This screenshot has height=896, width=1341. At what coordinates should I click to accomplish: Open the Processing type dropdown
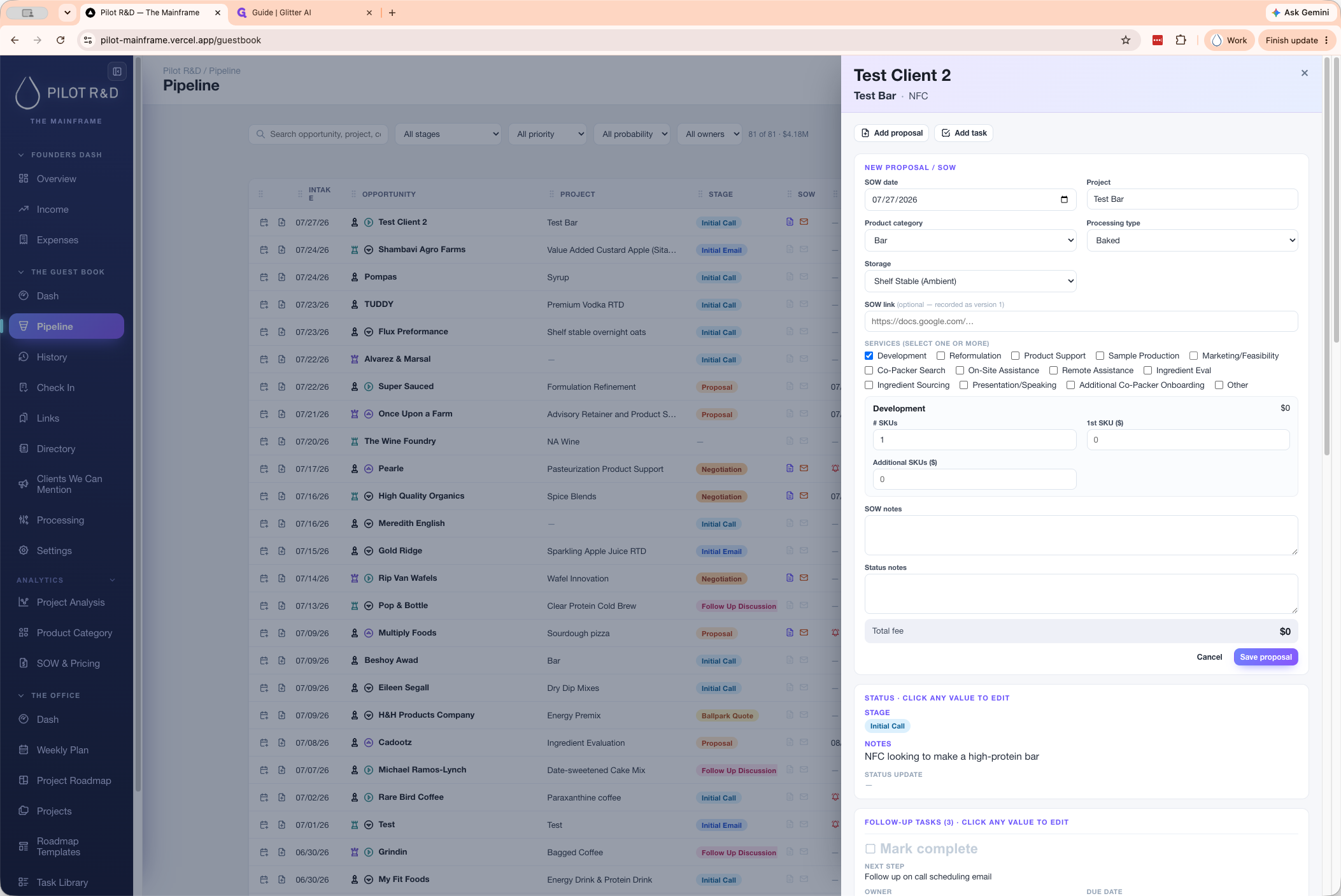pos(1192,241)
